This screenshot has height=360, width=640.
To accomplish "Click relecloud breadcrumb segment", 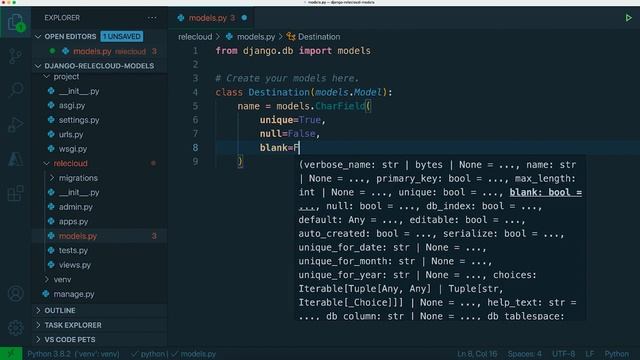I will (x=195, y=37).
